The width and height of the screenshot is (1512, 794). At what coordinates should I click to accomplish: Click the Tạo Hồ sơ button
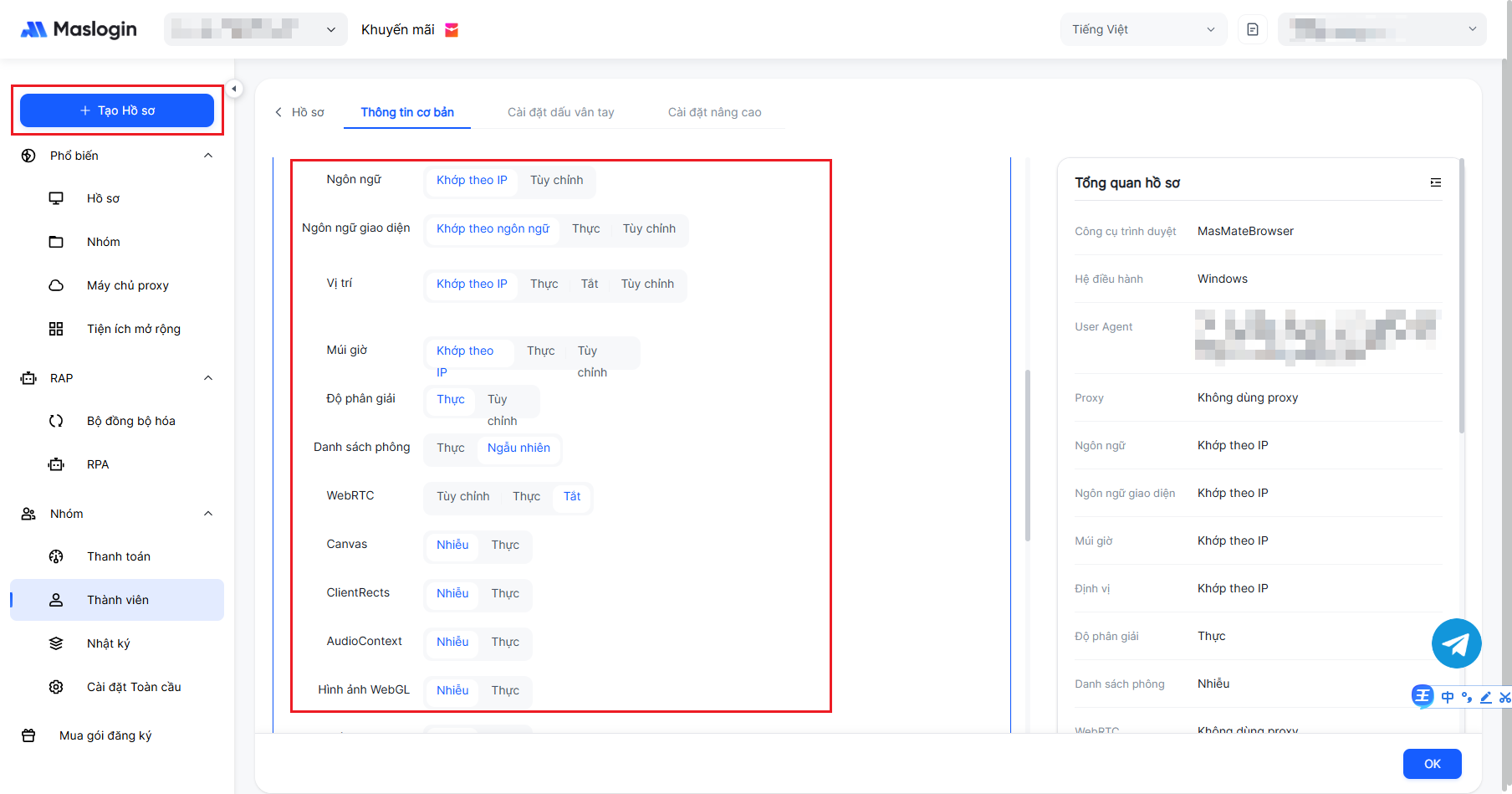coord(117,110)
